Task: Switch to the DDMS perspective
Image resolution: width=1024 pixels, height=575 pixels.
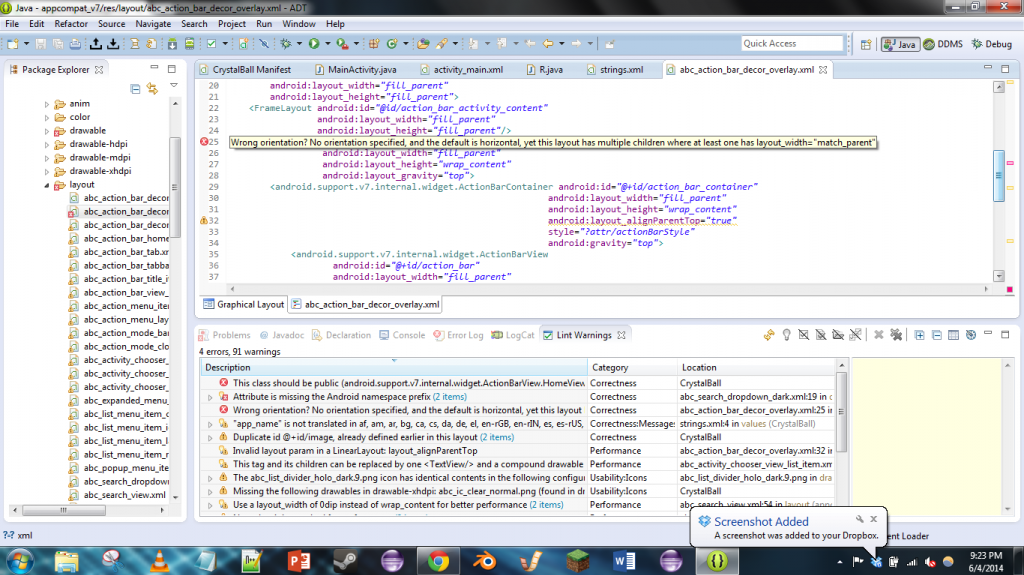Action: (x=943, y=44)
